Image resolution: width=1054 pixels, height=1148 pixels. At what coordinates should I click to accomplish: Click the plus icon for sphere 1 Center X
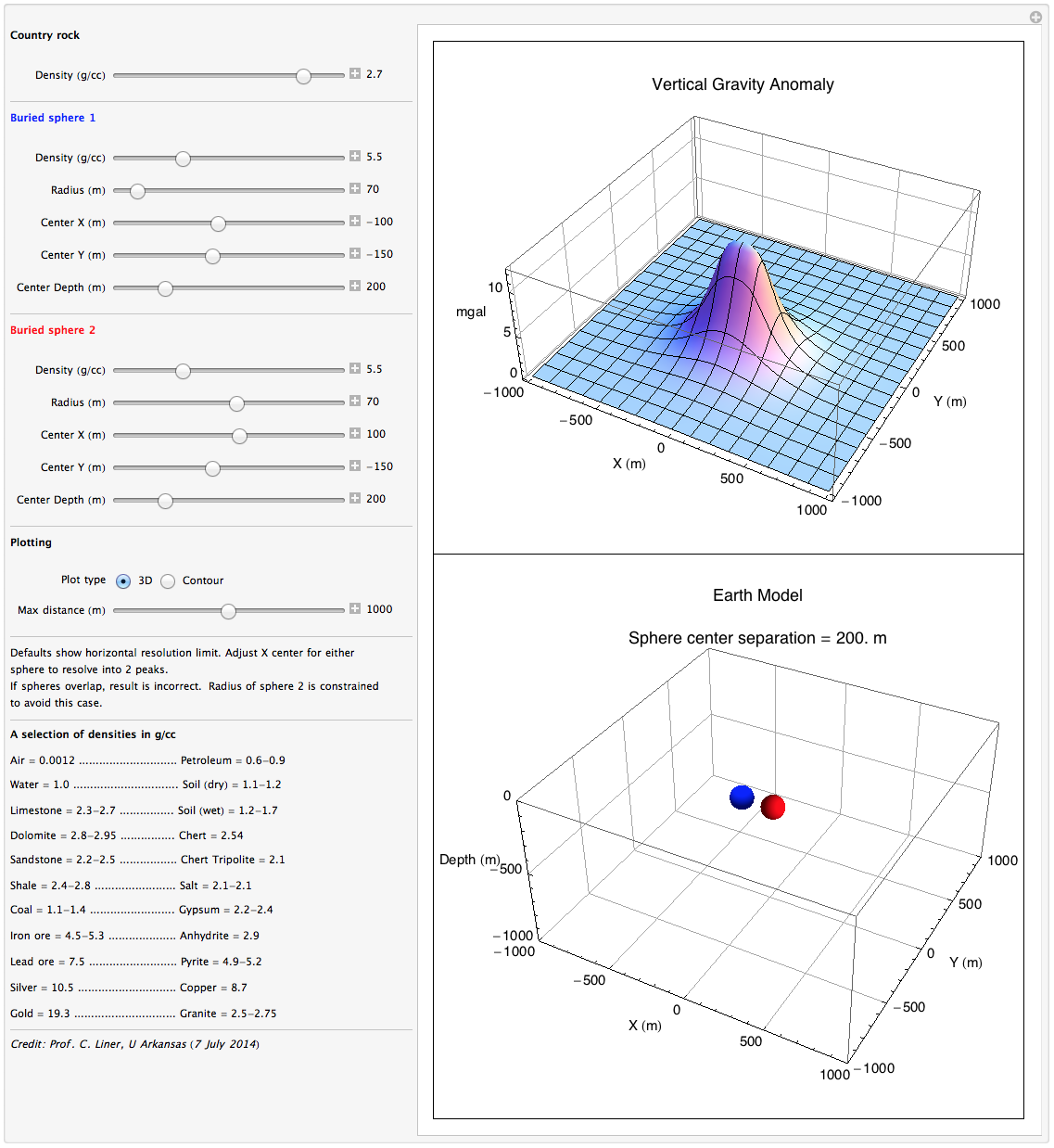[x=354, y=221]
